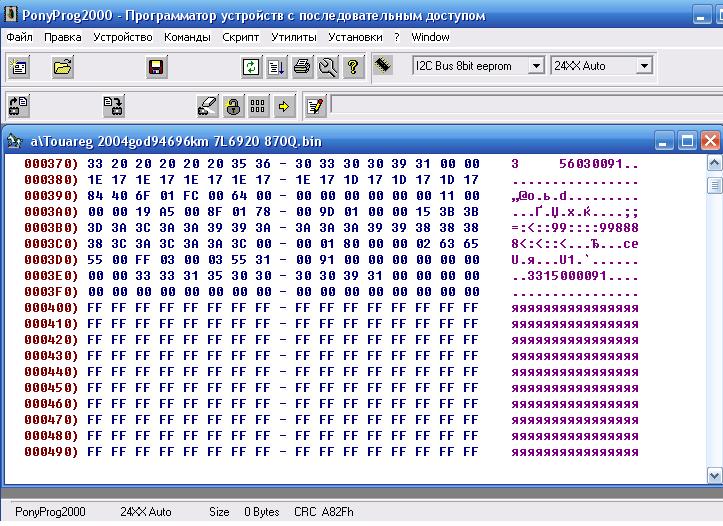Click PonyProg2000 label in status bar
This screenshot has height=526, width=723.
coord(50,512)
